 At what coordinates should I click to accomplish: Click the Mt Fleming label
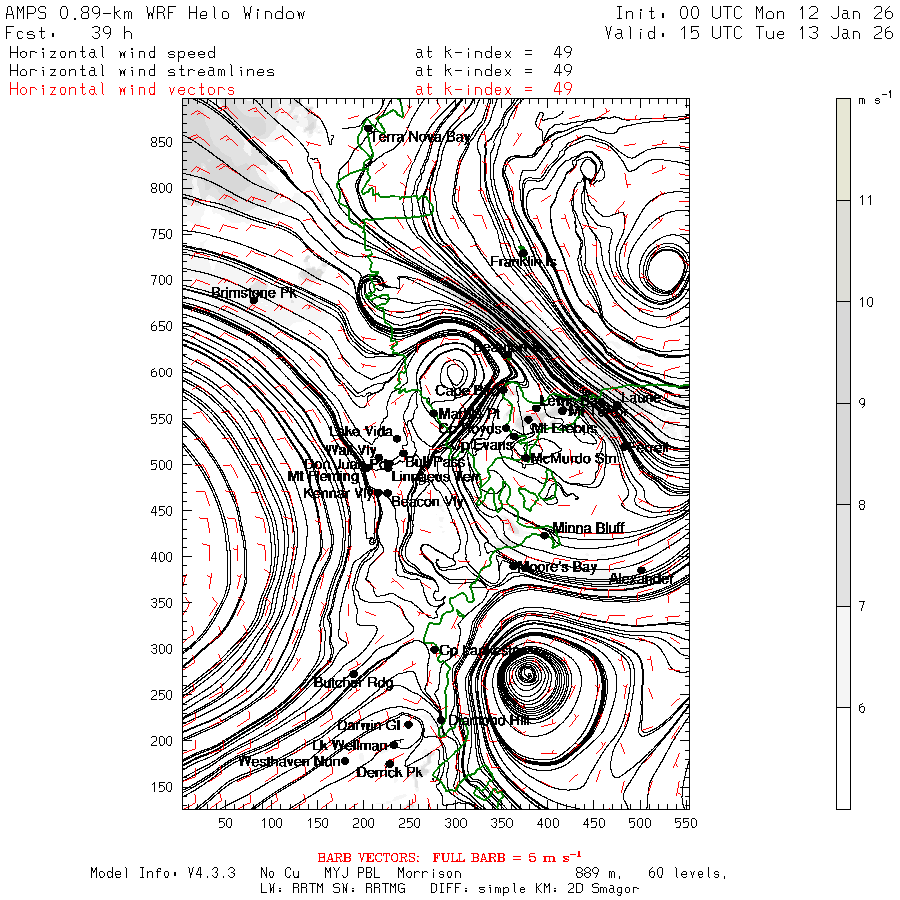(x=323, y=476)
